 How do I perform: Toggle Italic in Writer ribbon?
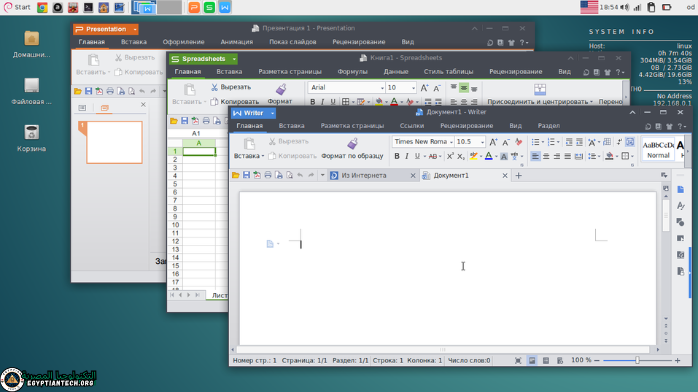click(x=407, y=156)
